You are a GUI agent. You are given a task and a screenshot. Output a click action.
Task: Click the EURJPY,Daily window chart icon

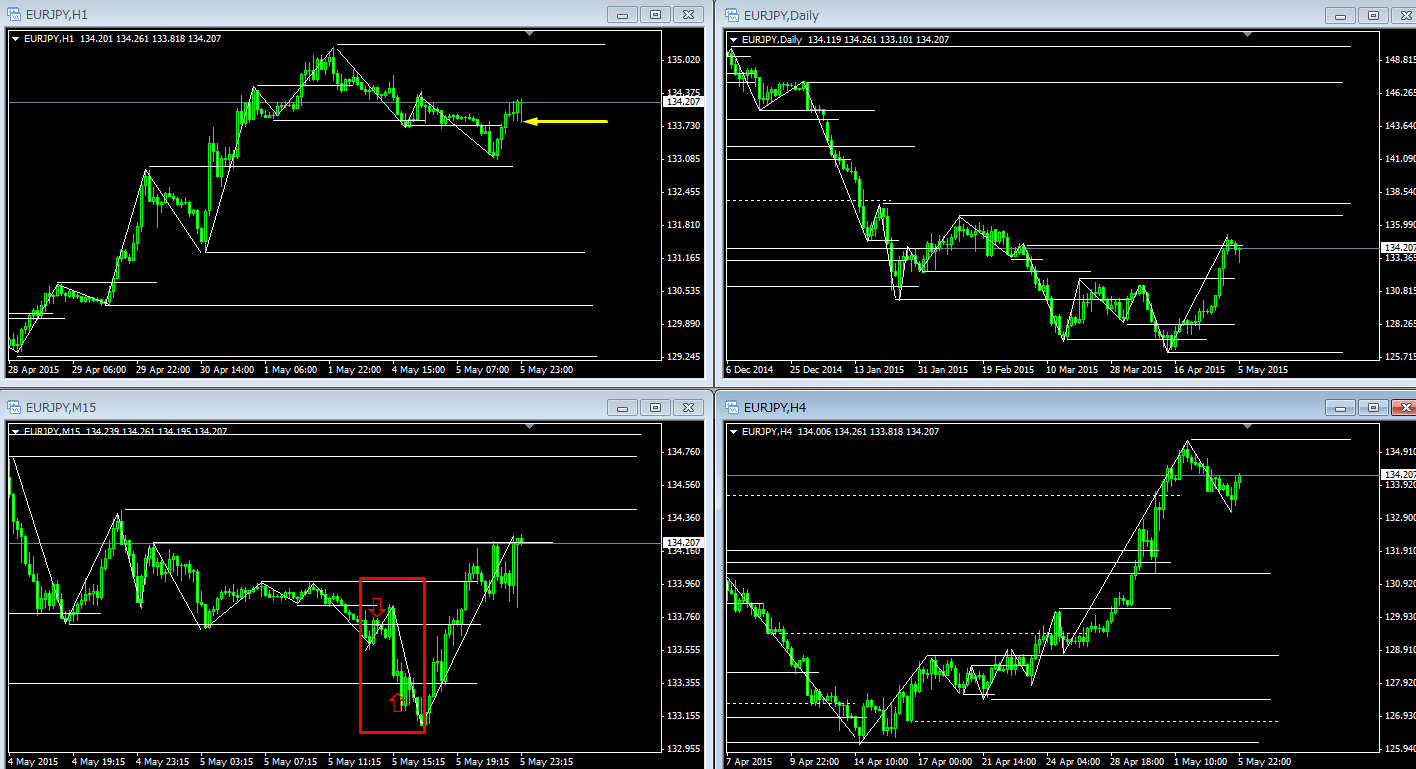732,15
